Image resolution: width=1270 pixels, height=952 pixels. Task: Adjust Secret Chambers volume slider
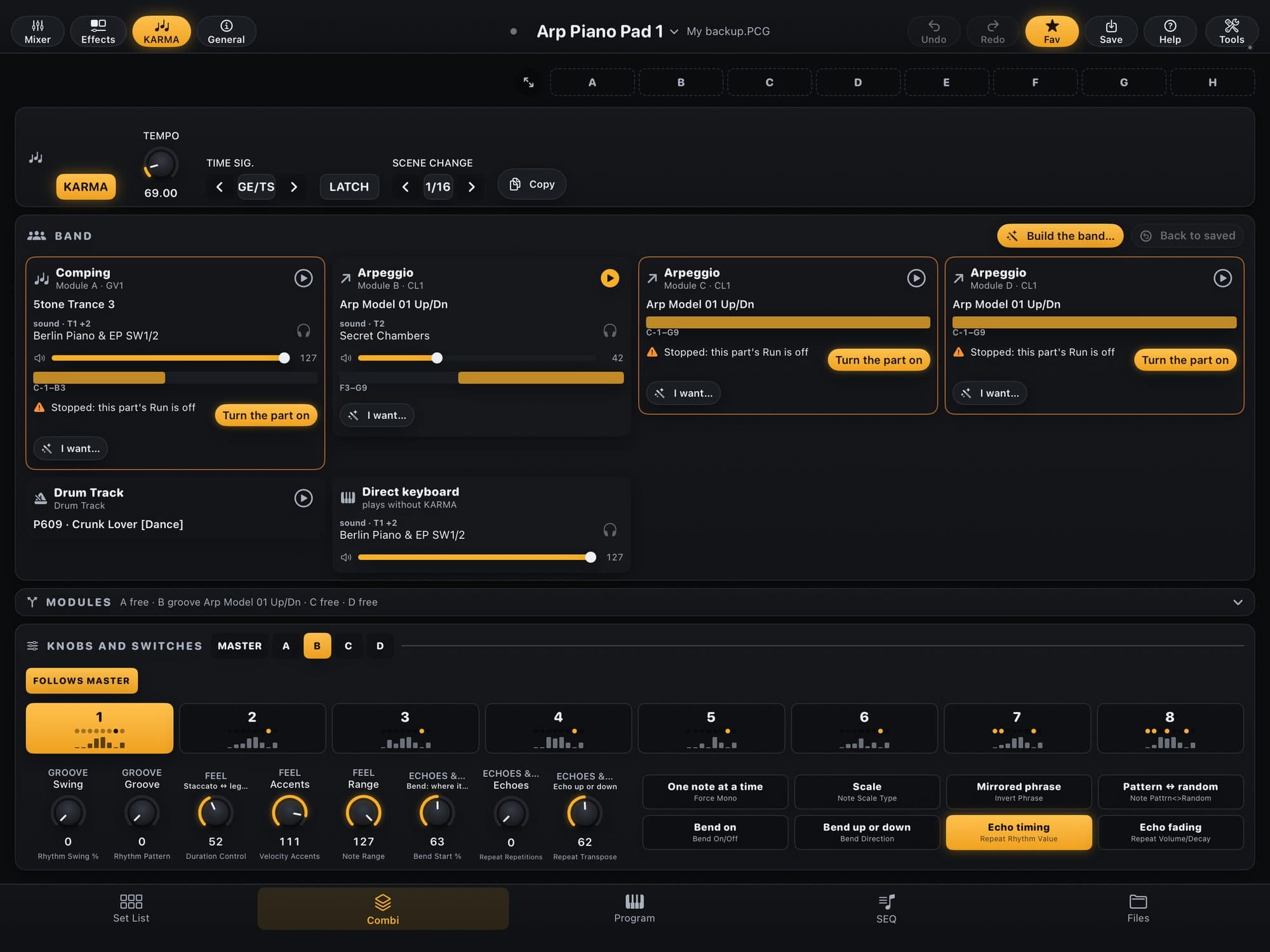(476, 358)
